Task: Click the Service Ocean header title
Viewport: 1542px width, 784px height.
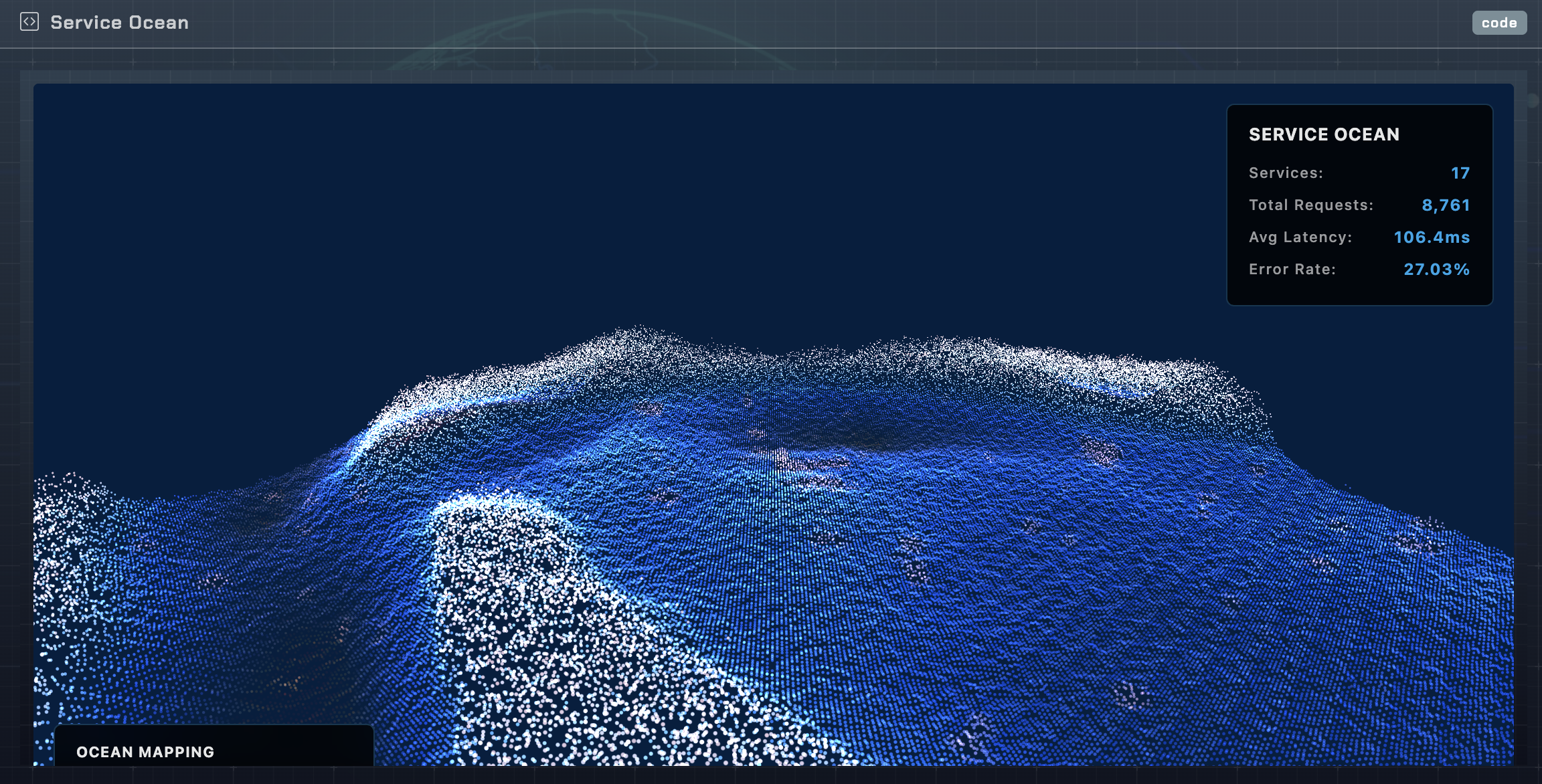Action: click(x=120, y=22)
